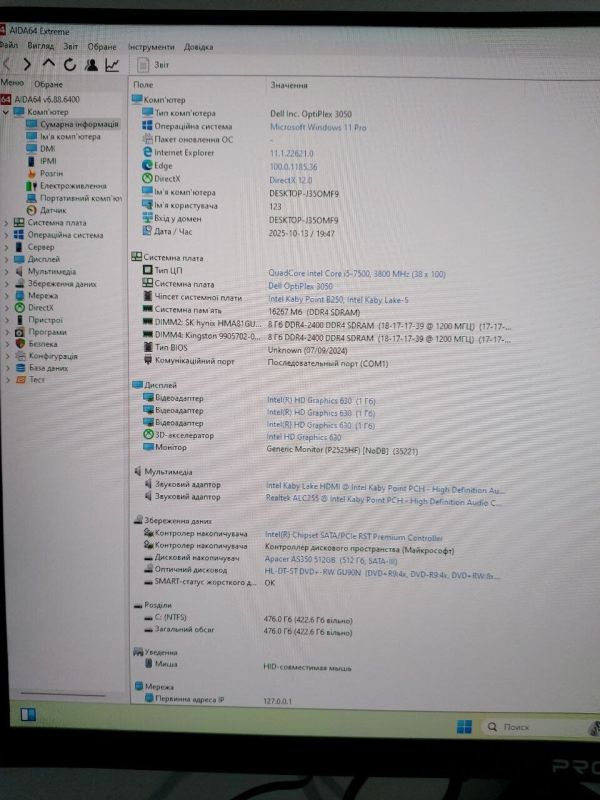Open the Інструменти menu
Image resolution: width=600 pixels, height=800 pixels.
click(151, 47)
